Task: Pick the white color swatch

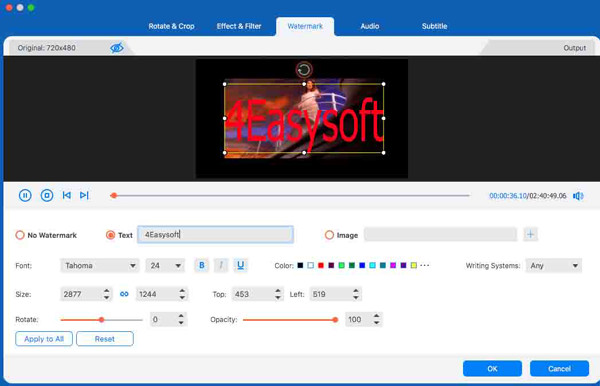Action: tap(310, 265)
